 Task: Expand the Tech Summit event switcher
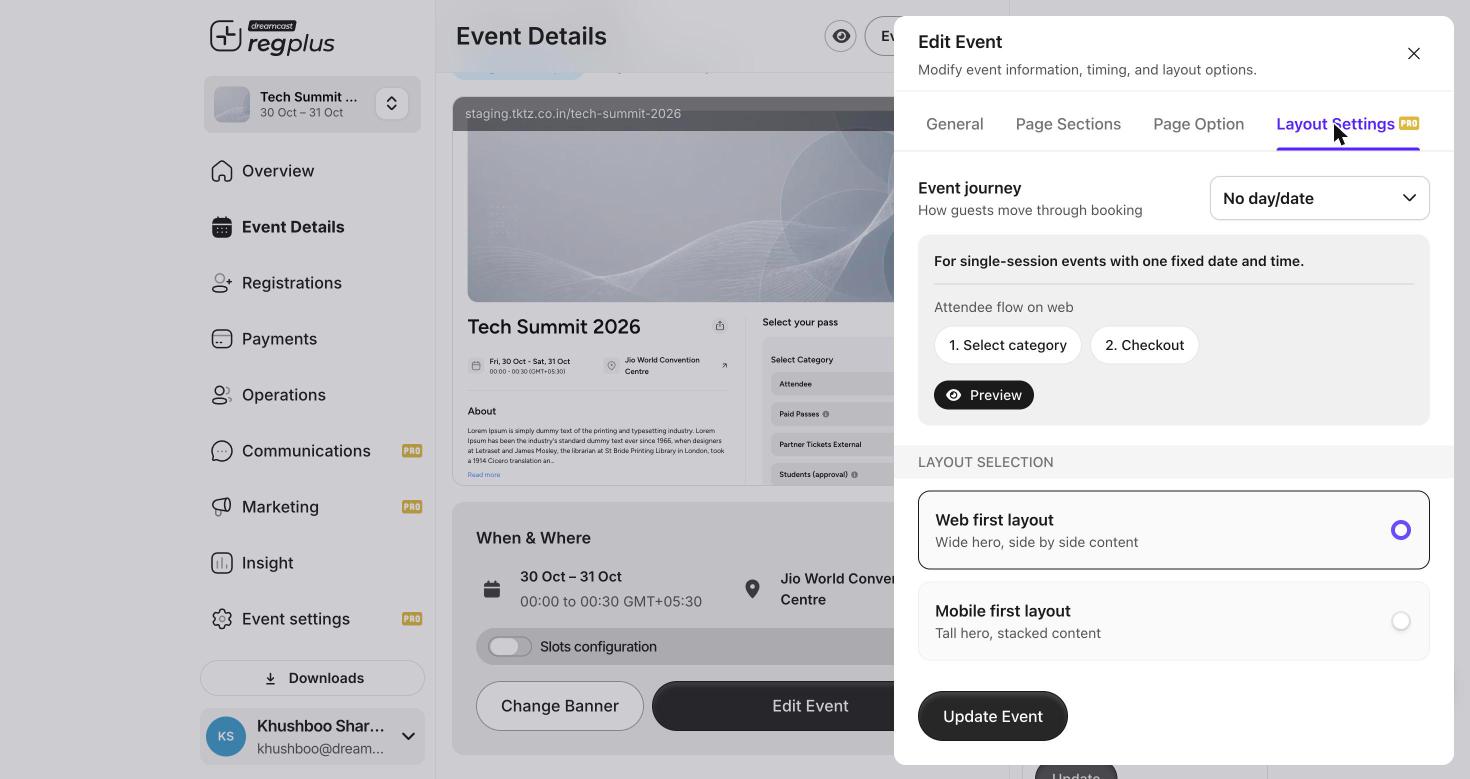click(392, 104)
